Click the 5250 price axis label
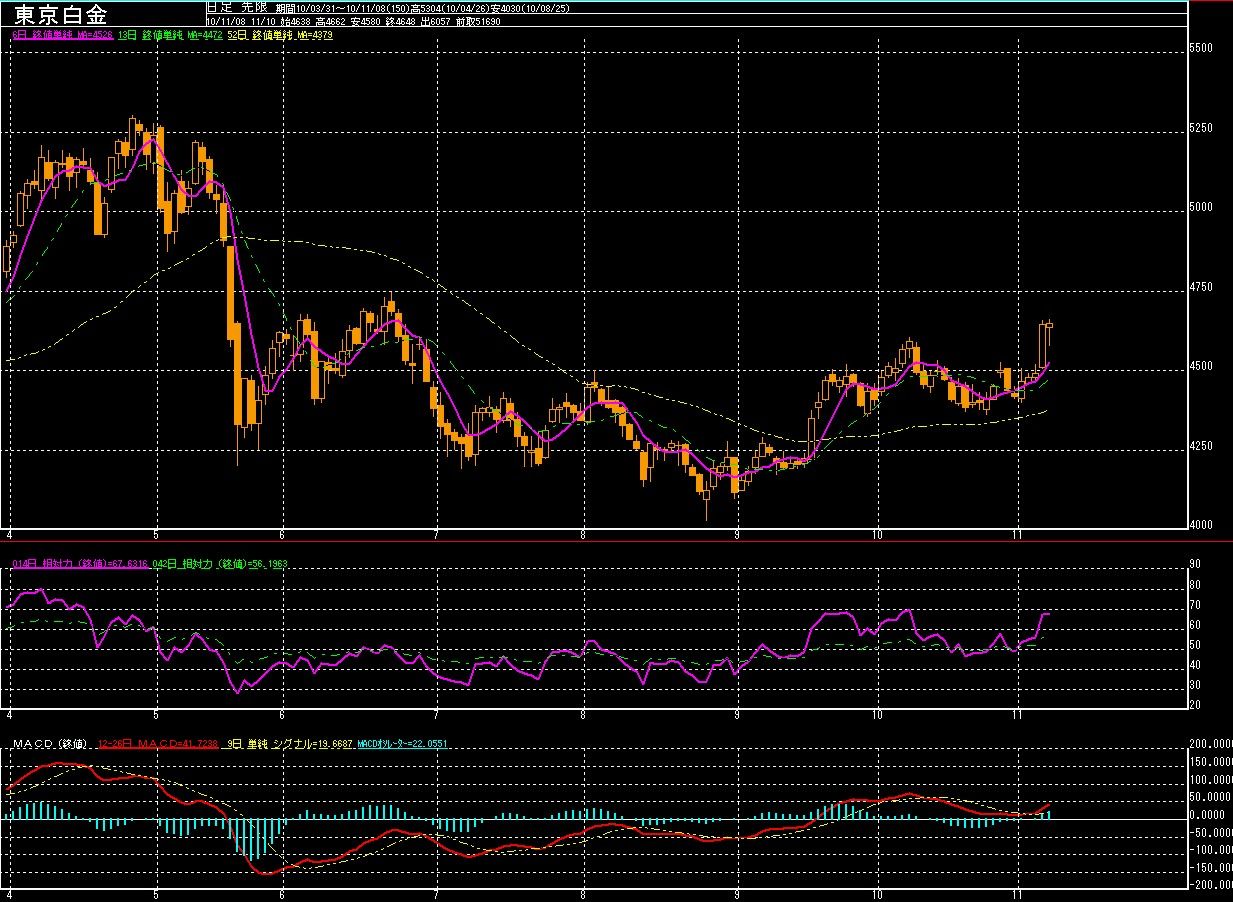Screen dimensions: 1233x902 click(x=1201, y=128)
